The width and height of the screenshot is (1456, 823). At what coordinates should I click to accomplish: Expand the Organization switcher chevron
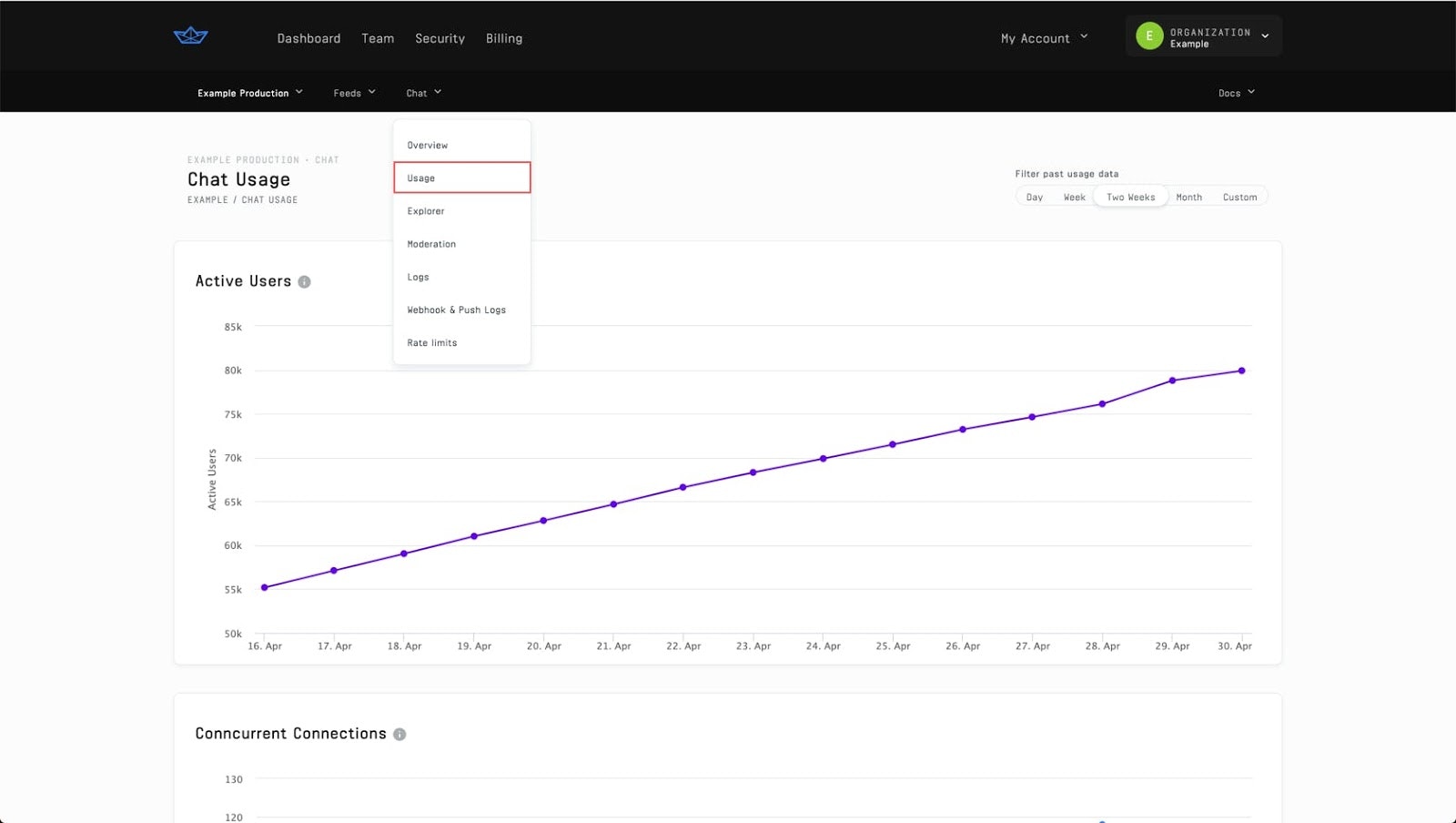tap(1265, 36)
